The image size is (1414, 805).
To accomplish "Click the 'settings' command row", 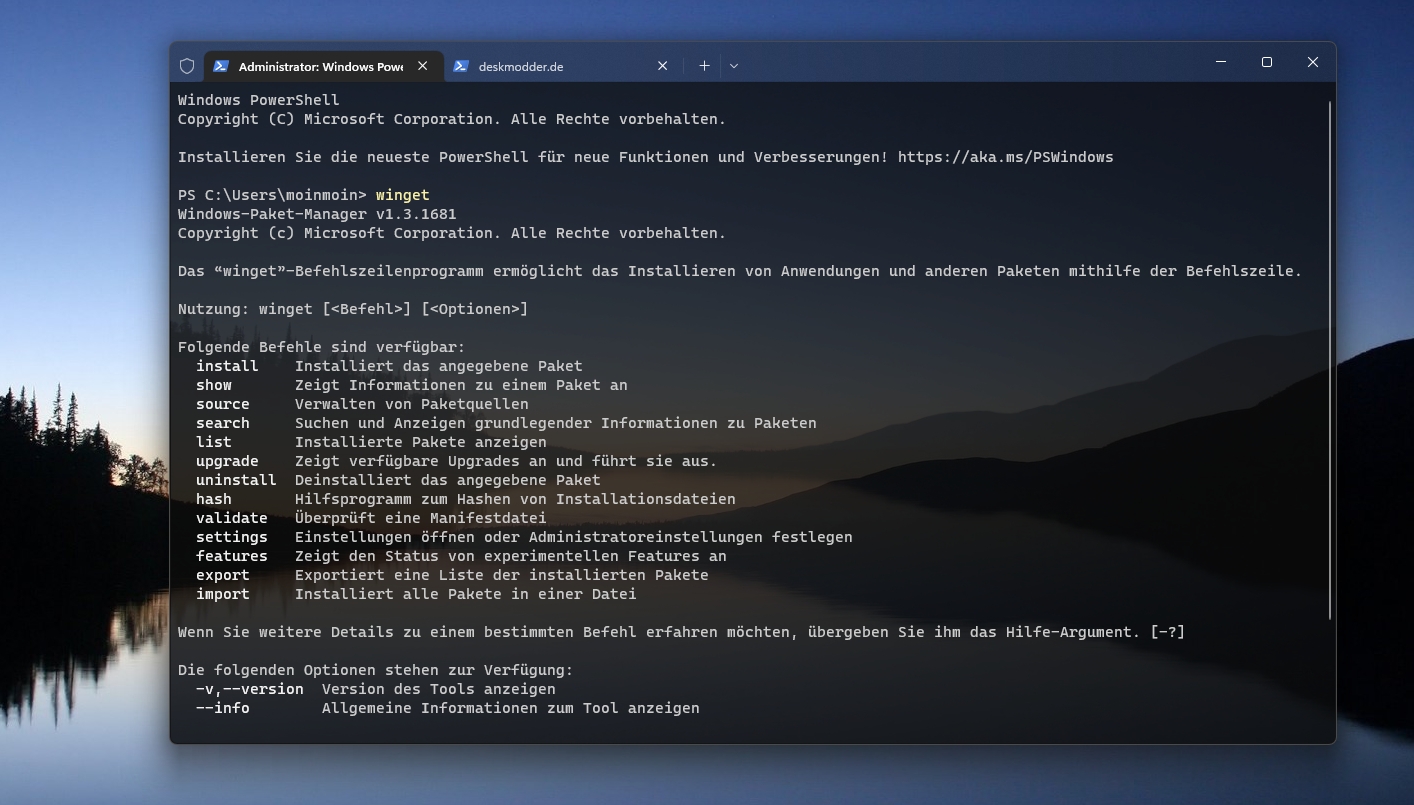I will (x=524, y=537).
